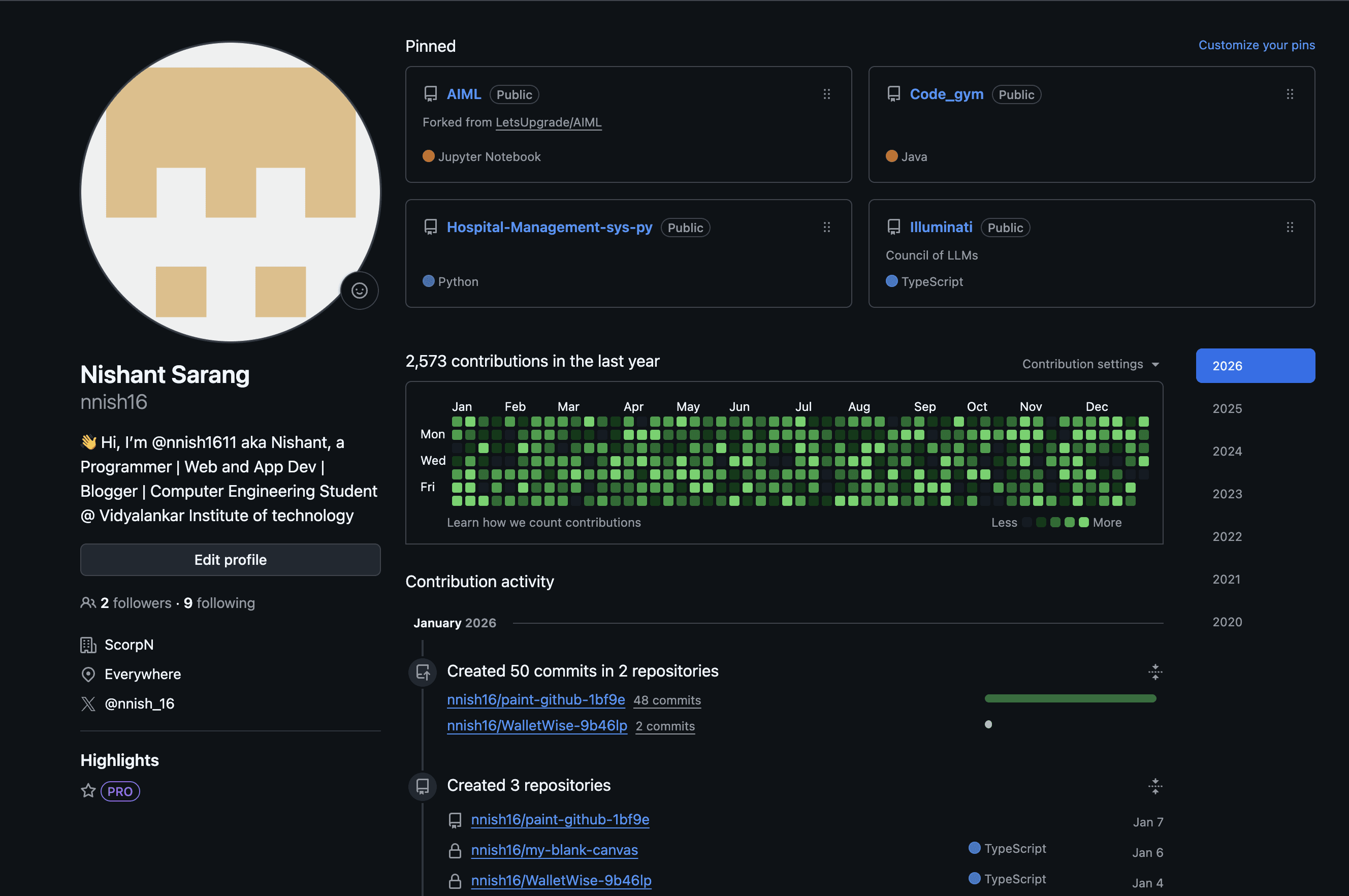Click the Edit profile button
The width and height of the screenshot is (1349, 896).
(x=230, y=560)
